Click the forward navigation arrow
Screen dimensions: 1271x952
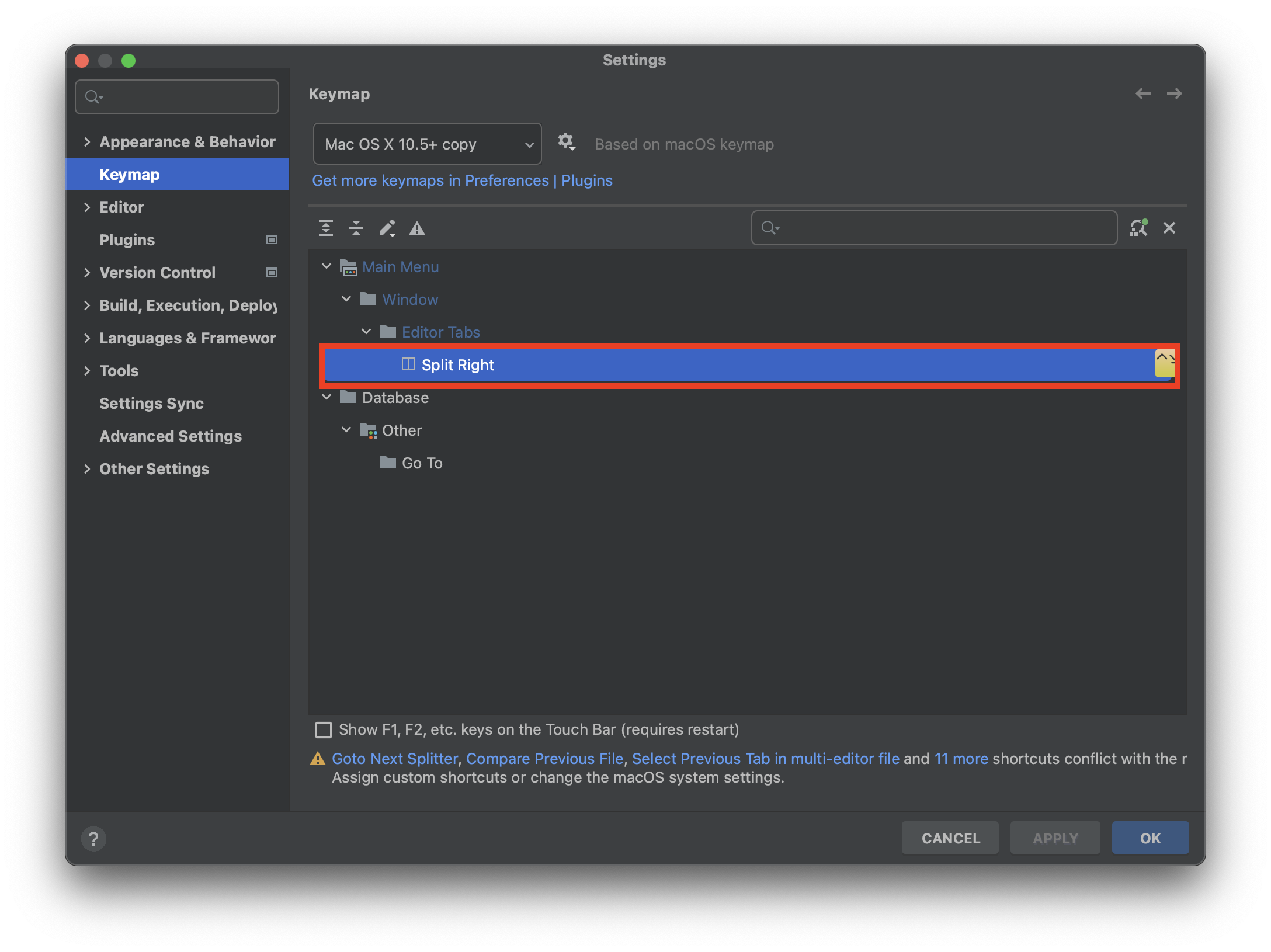[1174, 93]
